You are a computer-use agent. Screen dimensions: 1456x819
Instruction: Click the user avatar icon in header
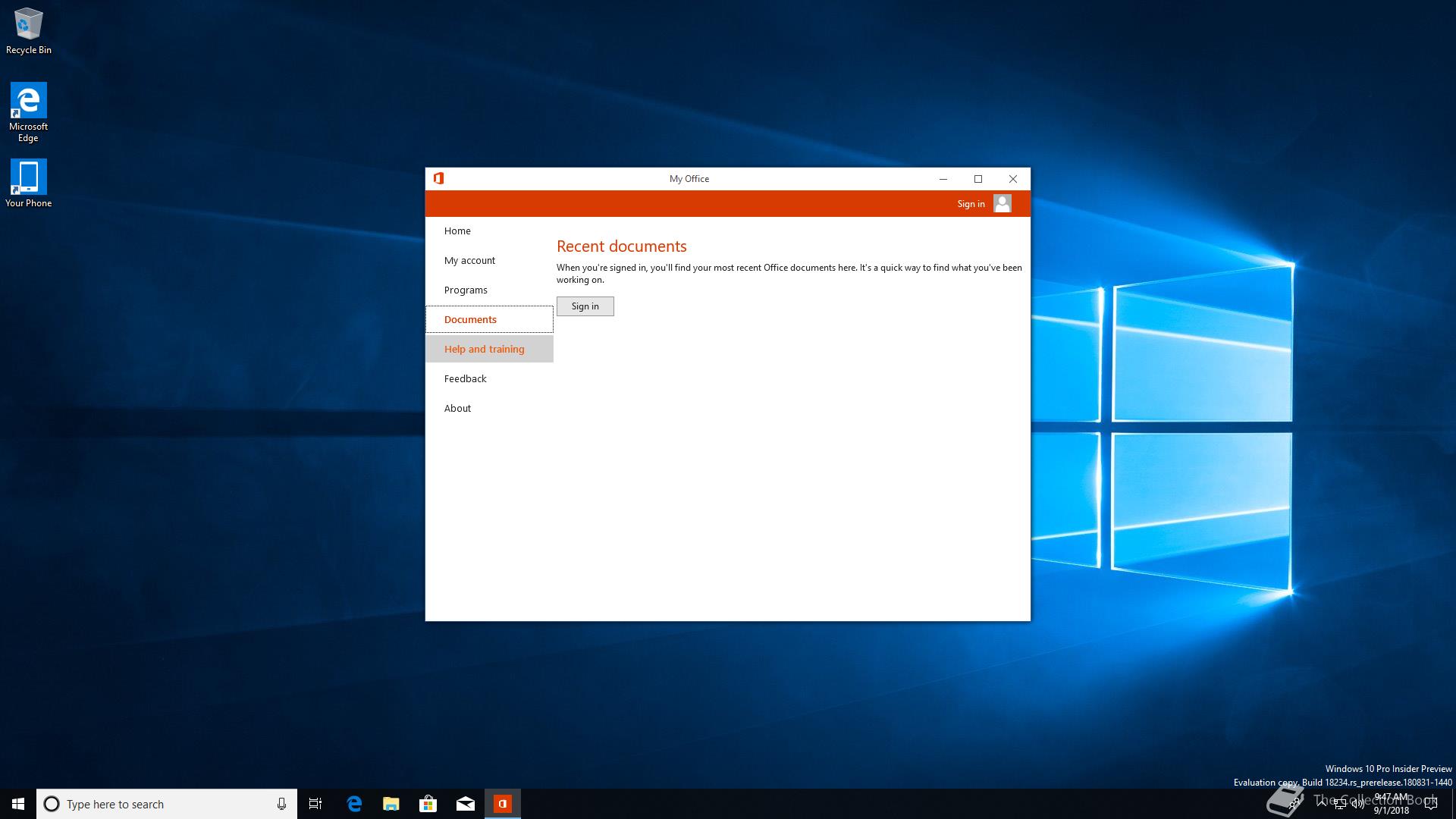pyautogui.click(x=1002, y=203)
